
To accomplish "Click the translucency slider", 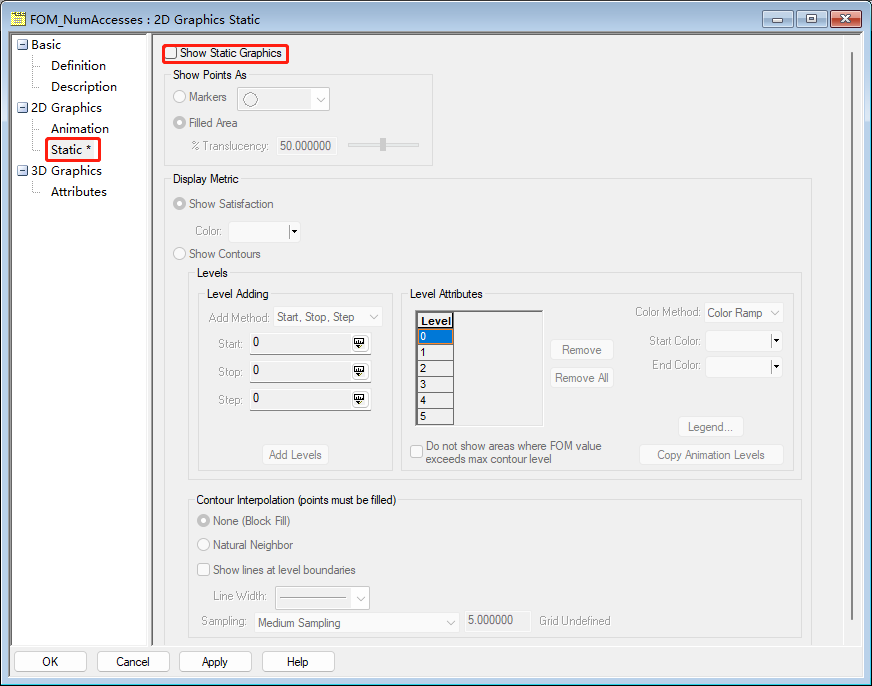I will (383, 146).
